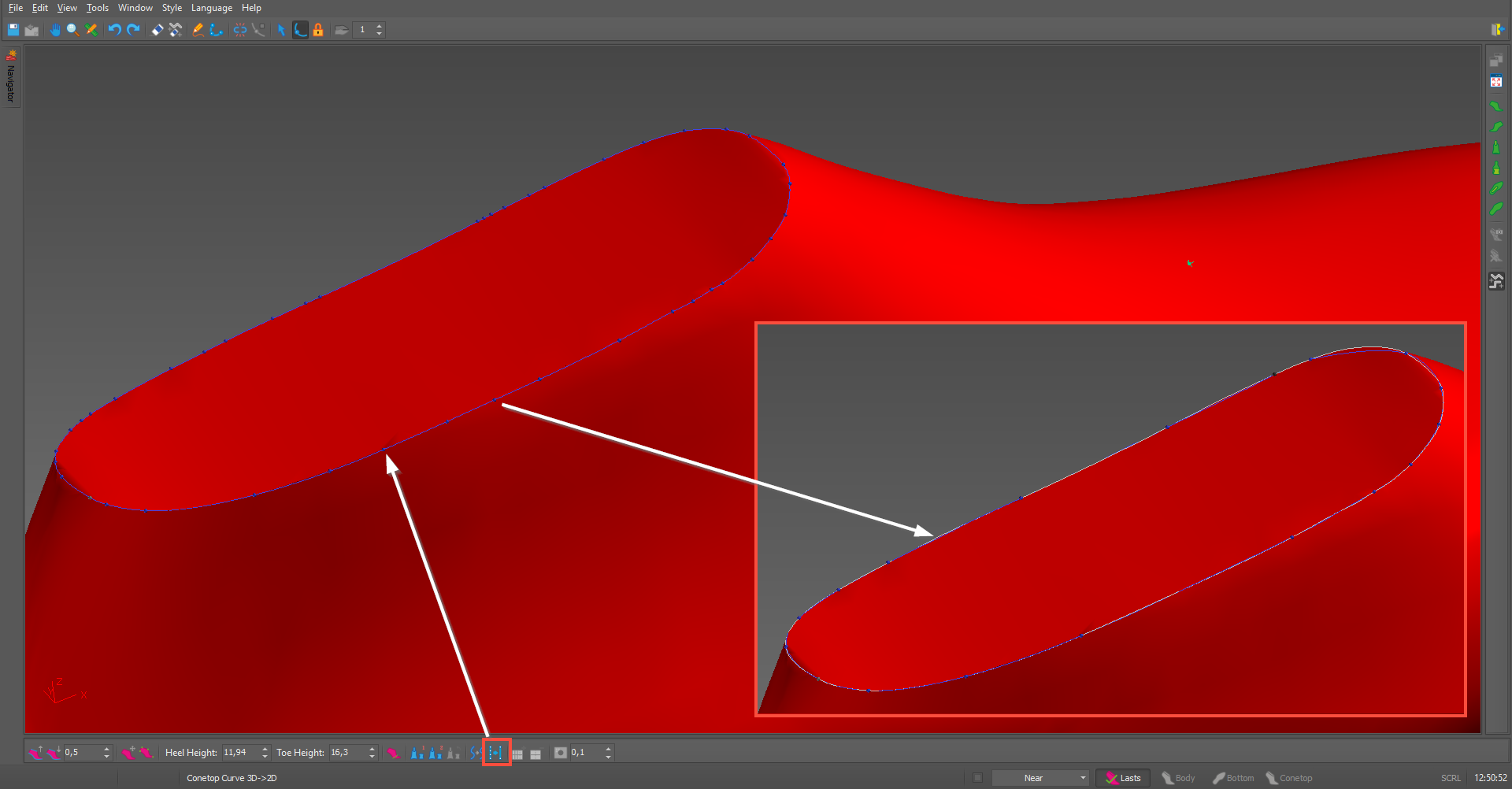This screenshot has width=1512, height=789.
Task: Increase the Heel Height spinner value
Action: pyautogui.click(x=265, y=749)
